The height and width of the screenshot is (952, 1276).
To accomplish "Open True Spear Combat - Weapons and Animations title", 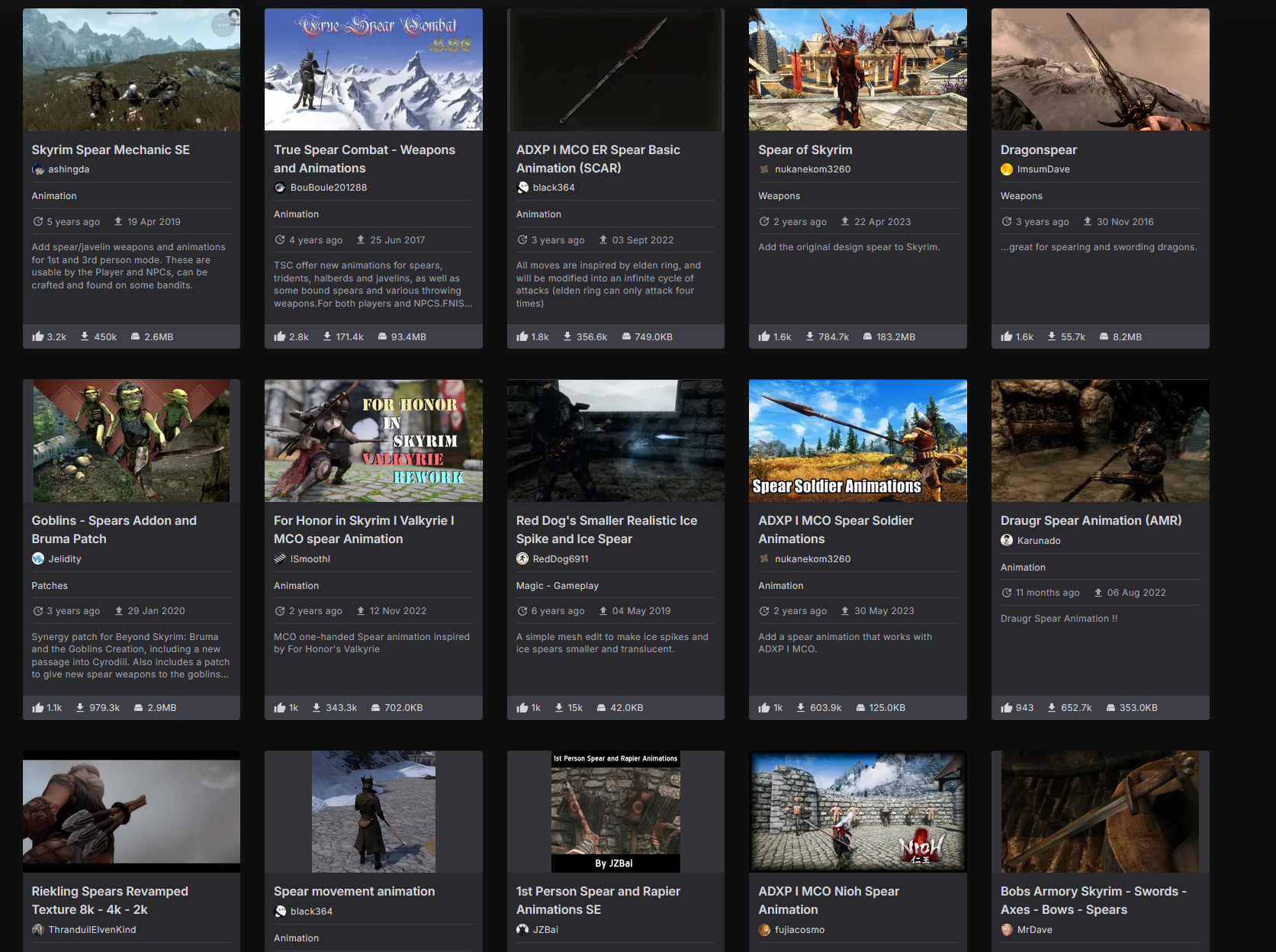I will click(365, 159).
